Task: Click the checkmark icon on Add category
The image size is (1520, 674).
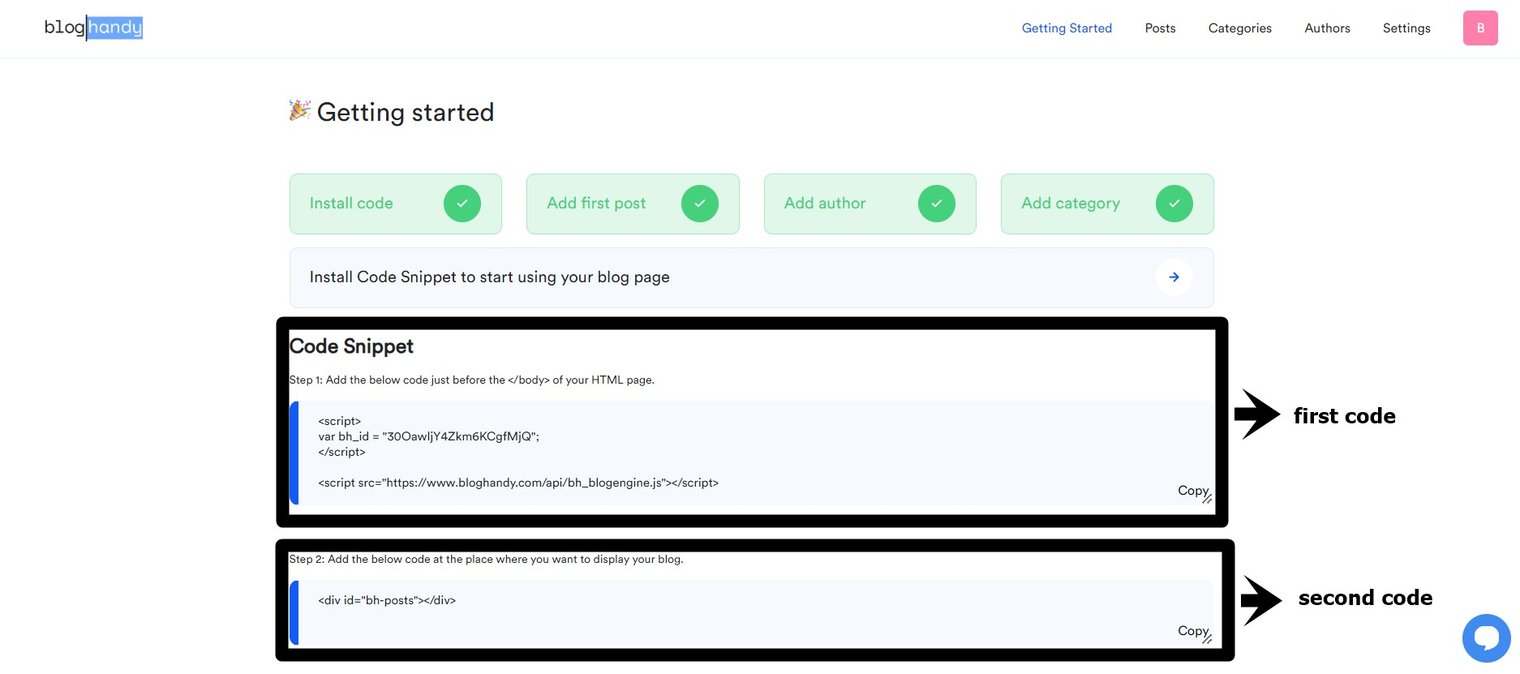Action: point(1174,204)
